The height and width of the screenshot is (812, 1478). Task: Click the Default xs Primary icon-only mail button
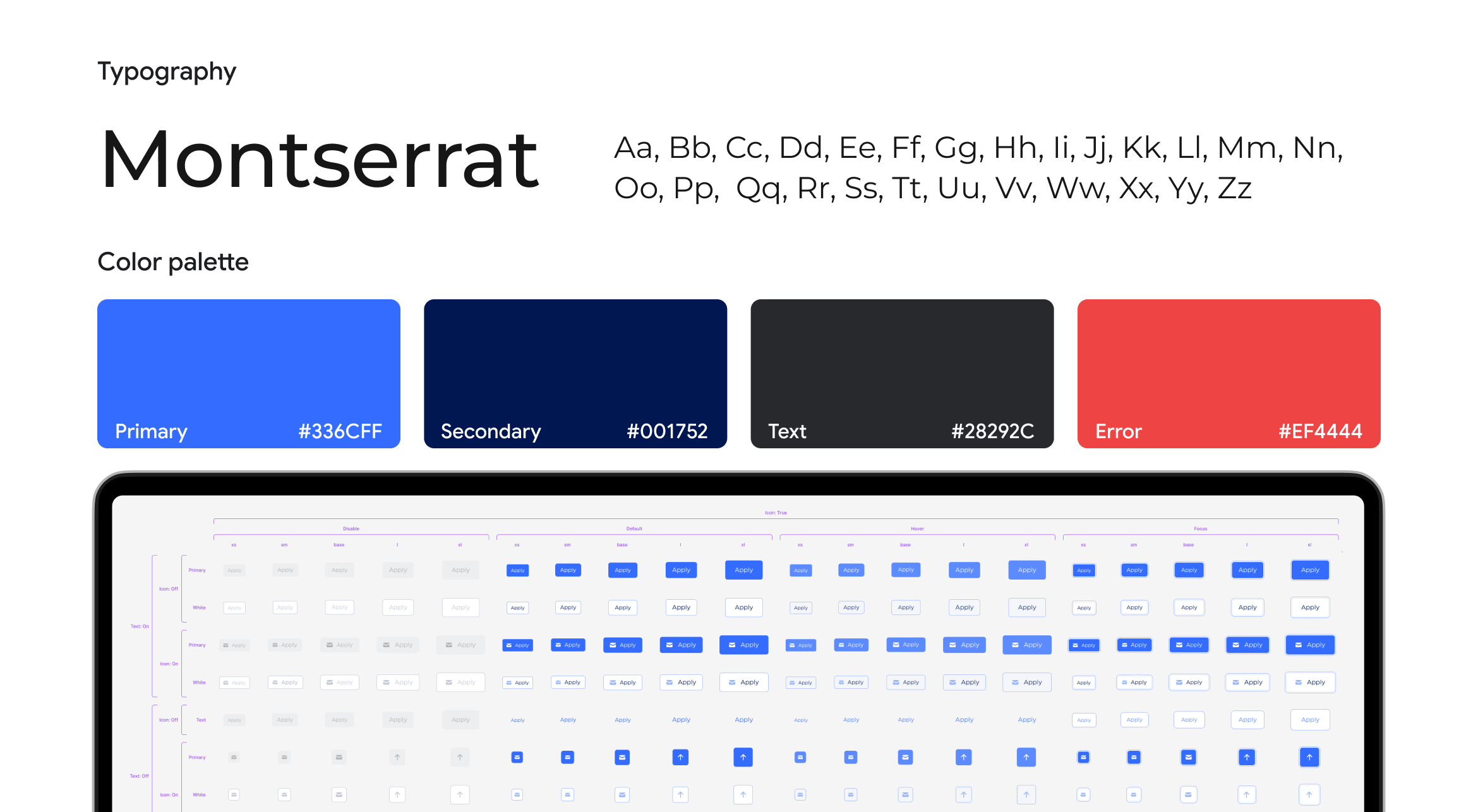click(517, 757)
